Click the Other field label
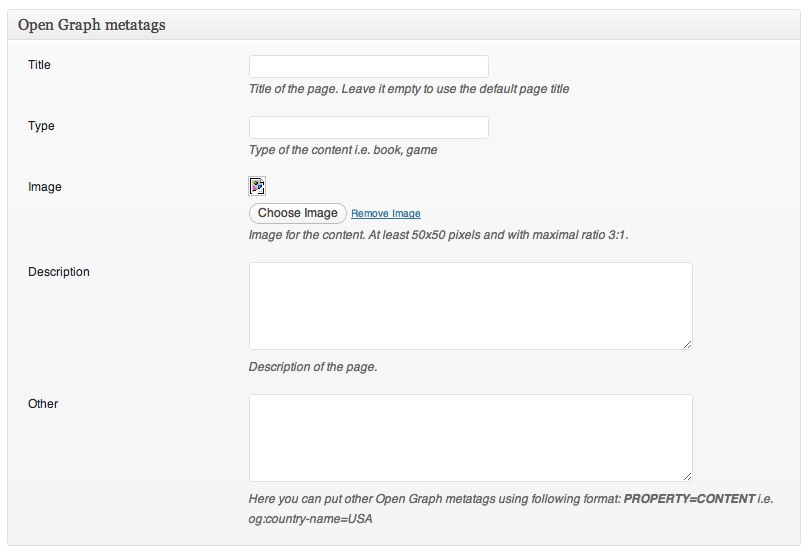Viewport: 810px width, 554px height. point(43,404)
